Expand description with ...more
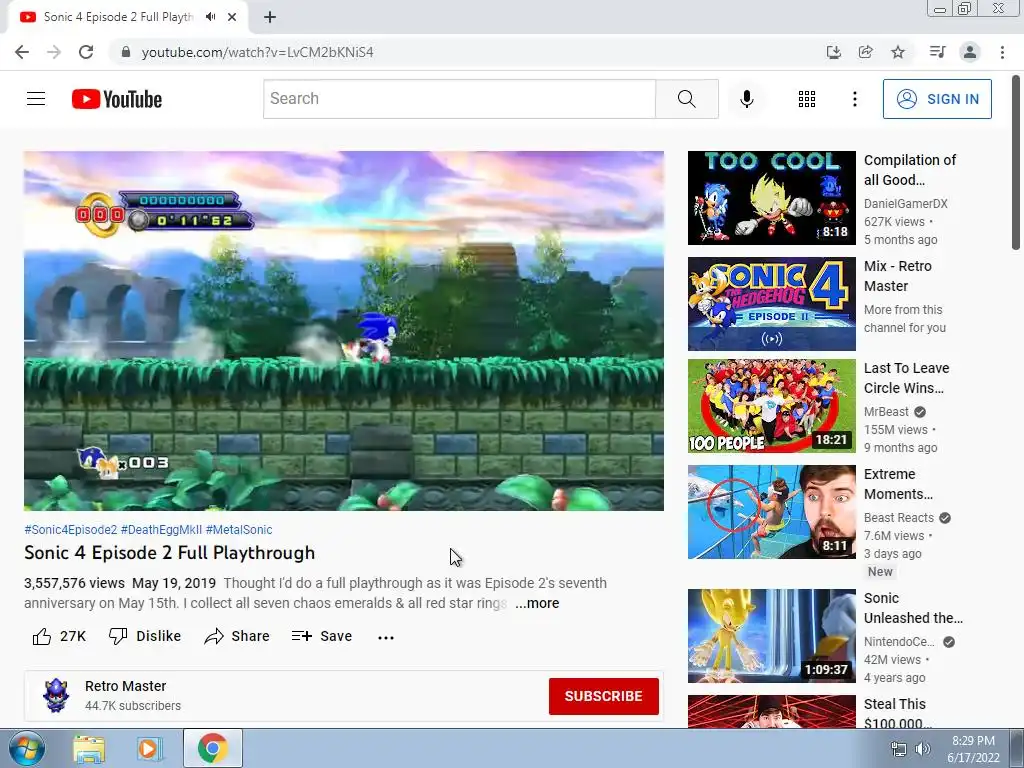The height and width of the screenshot is (768, 1024). (x=537, y=603)
